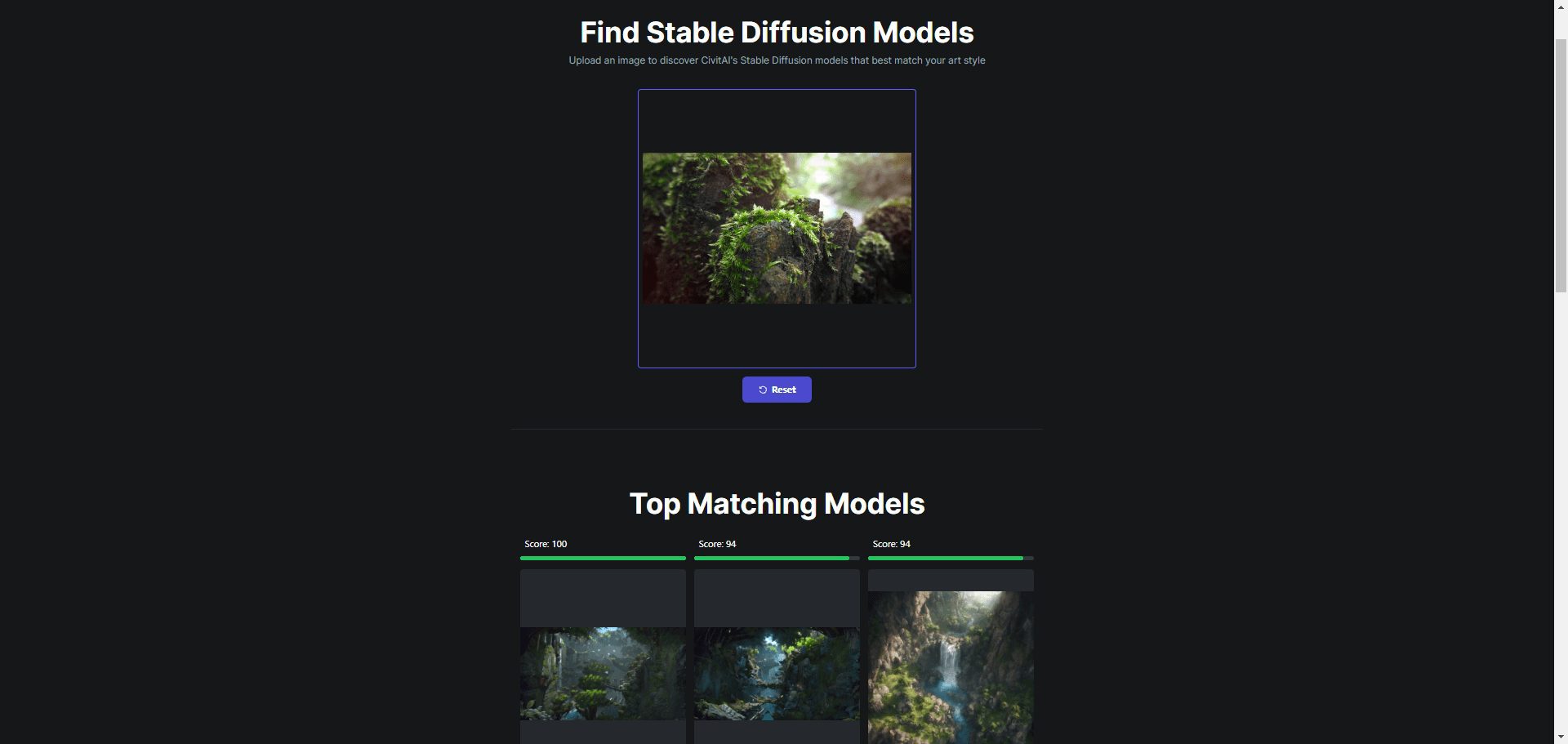
Task: Click the scrollbar up arrow
Action: [x=1561, y=7]
